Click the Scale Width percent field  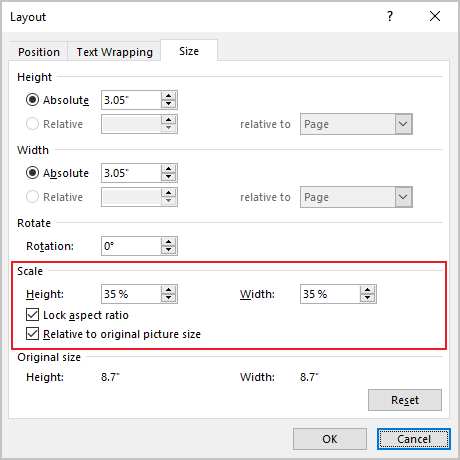330,294
